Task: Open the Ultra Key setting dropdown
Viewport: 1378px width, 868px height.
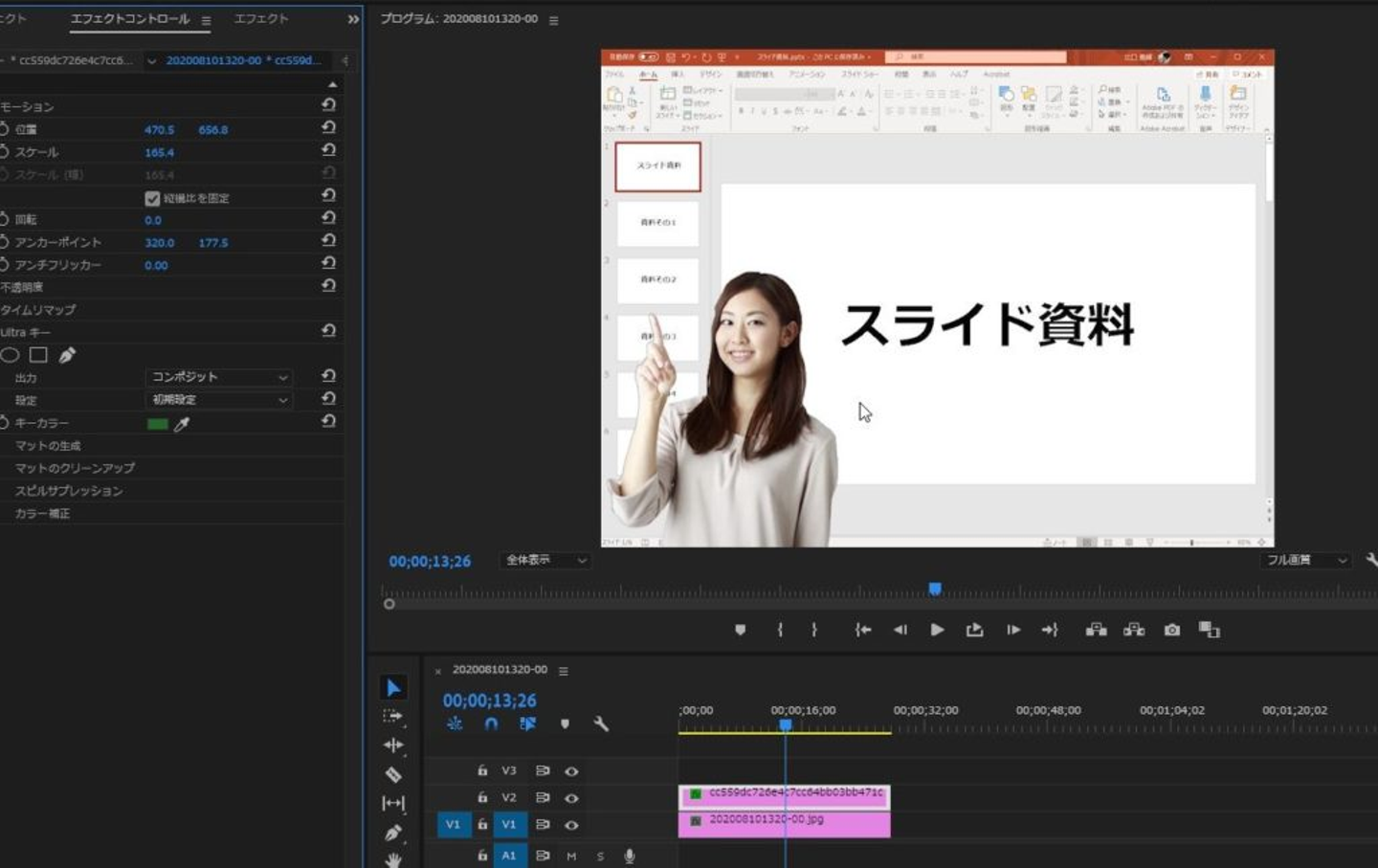Action: [x=219, y=400]
